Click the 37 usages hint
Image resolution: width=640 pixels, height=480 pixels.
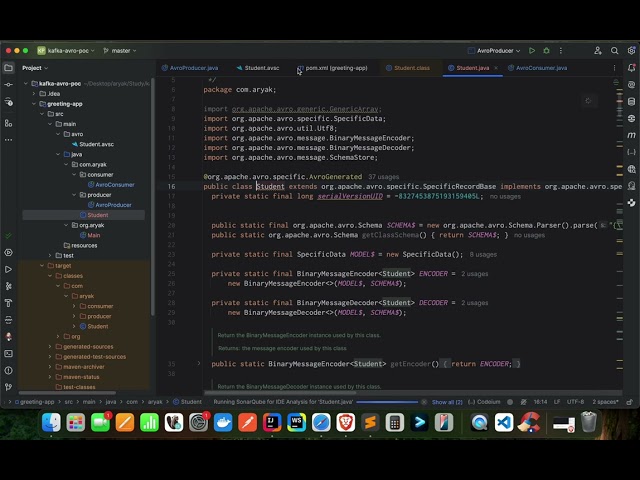coord(383,176)
